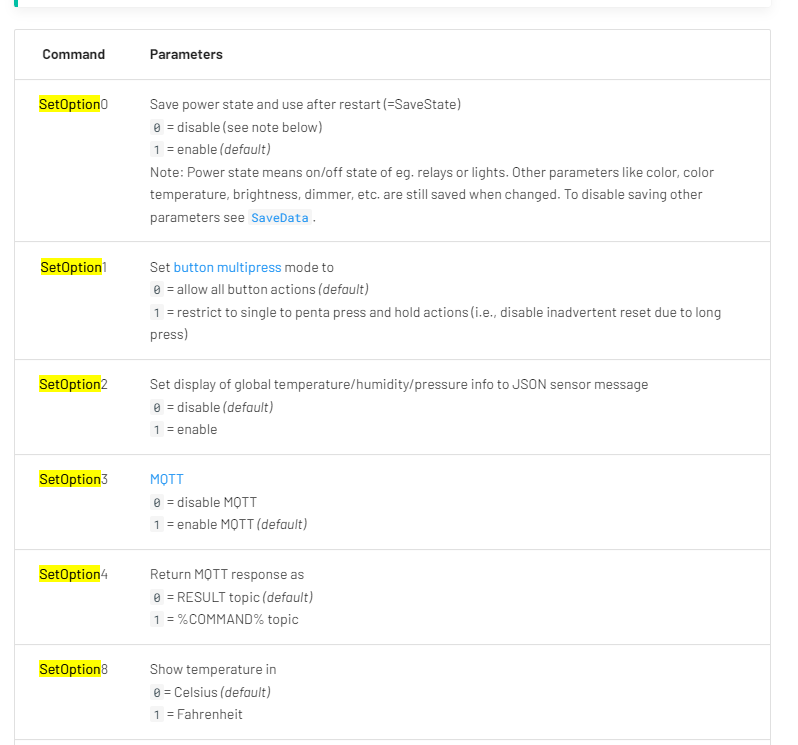Select the highlighted SetOption8 command
This screenshot has height=745, width=798.
click(x=73, y=669)
